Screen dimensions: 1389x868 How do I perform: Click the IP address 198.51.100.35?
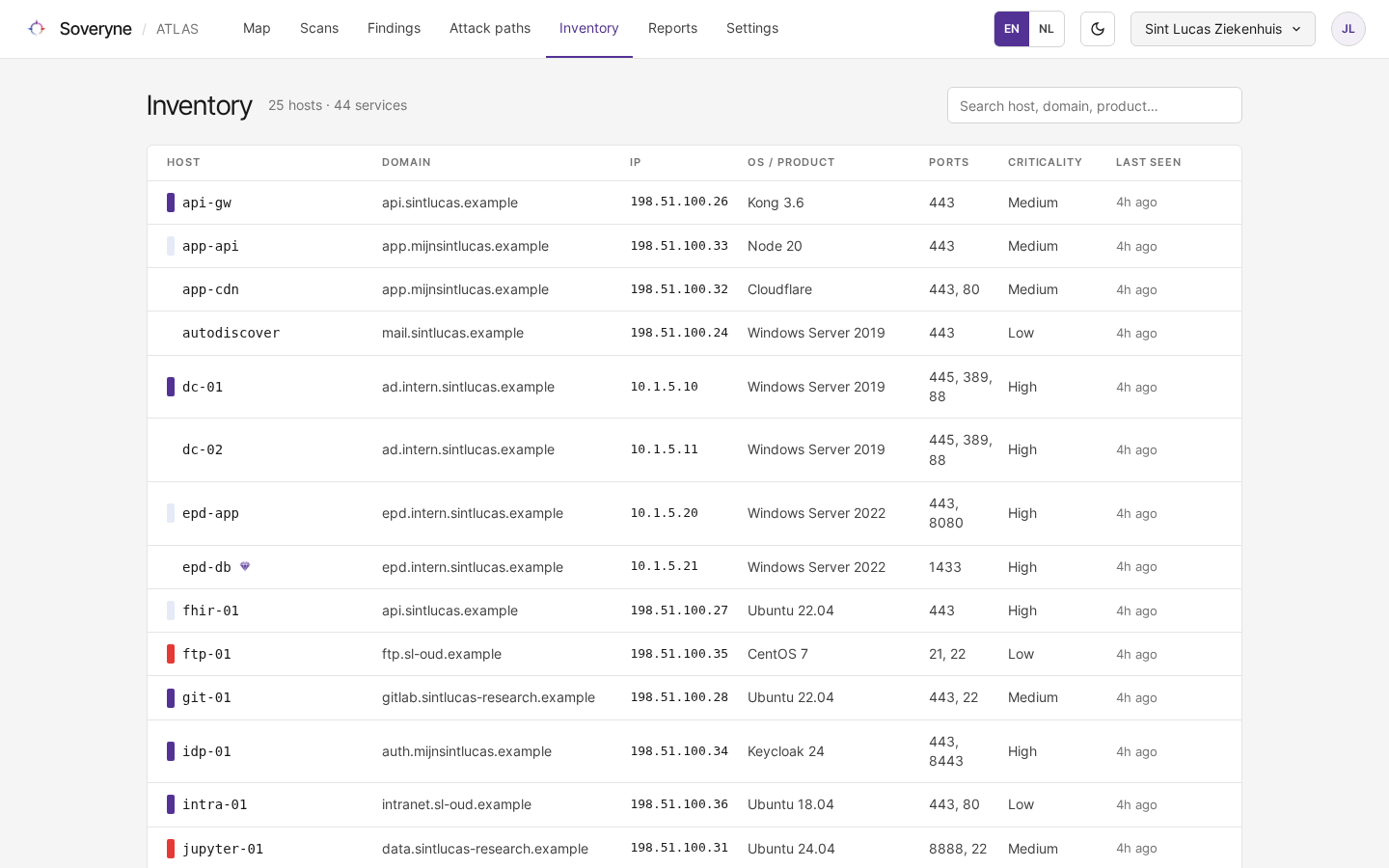click(679, 654)
